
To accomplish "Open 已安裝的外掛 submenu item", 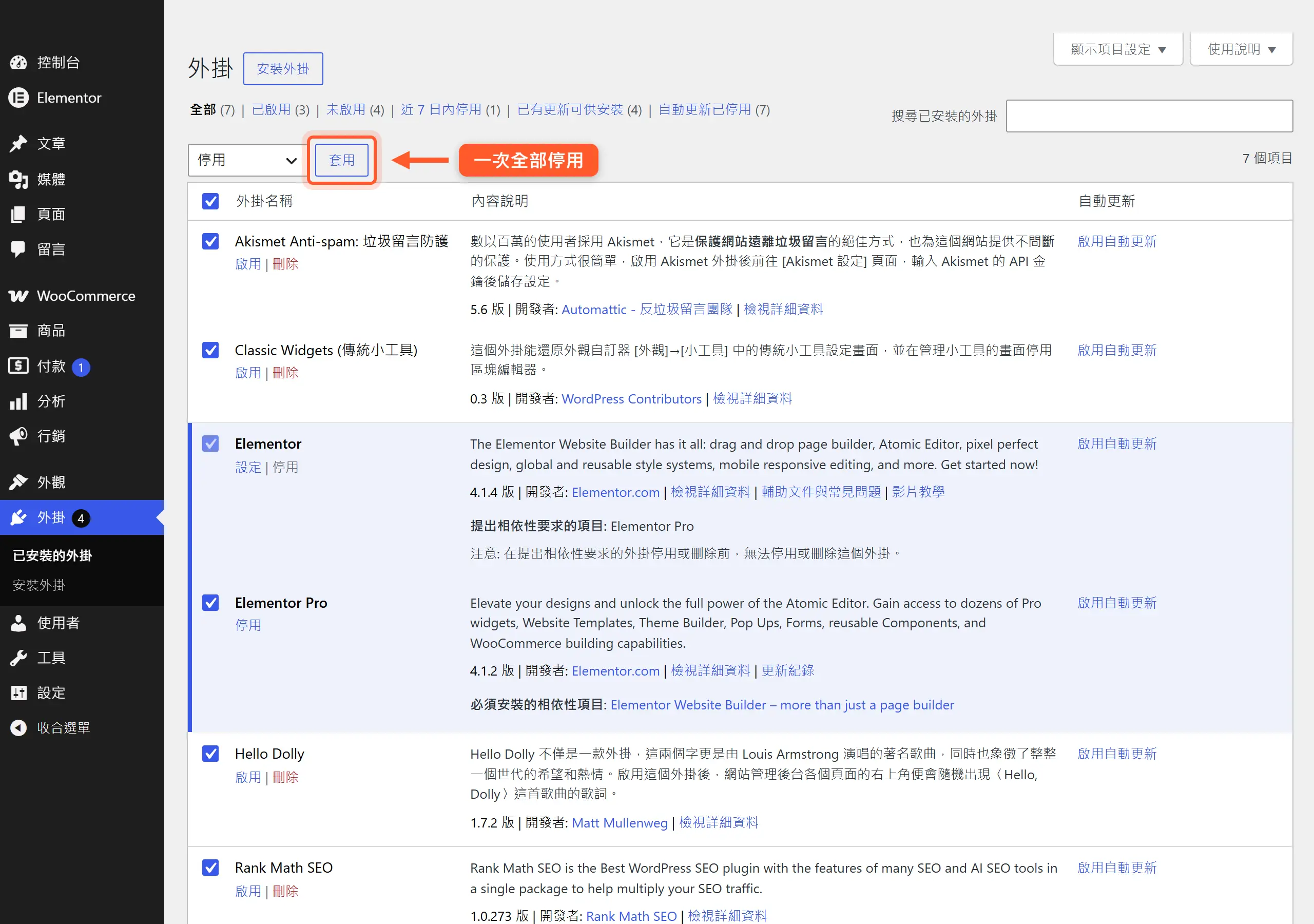I will [52, 555].
